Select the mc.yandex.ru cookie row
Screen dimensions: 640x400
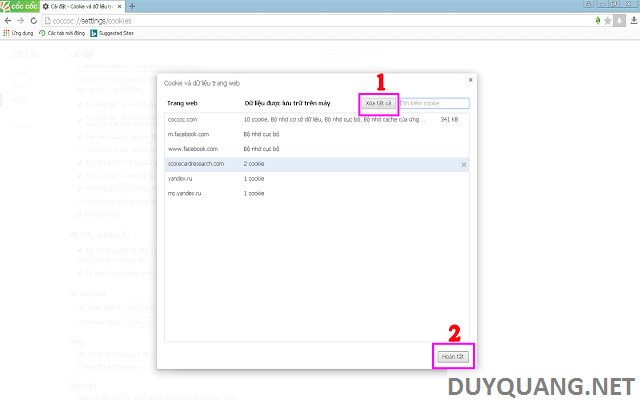[317, 193]
